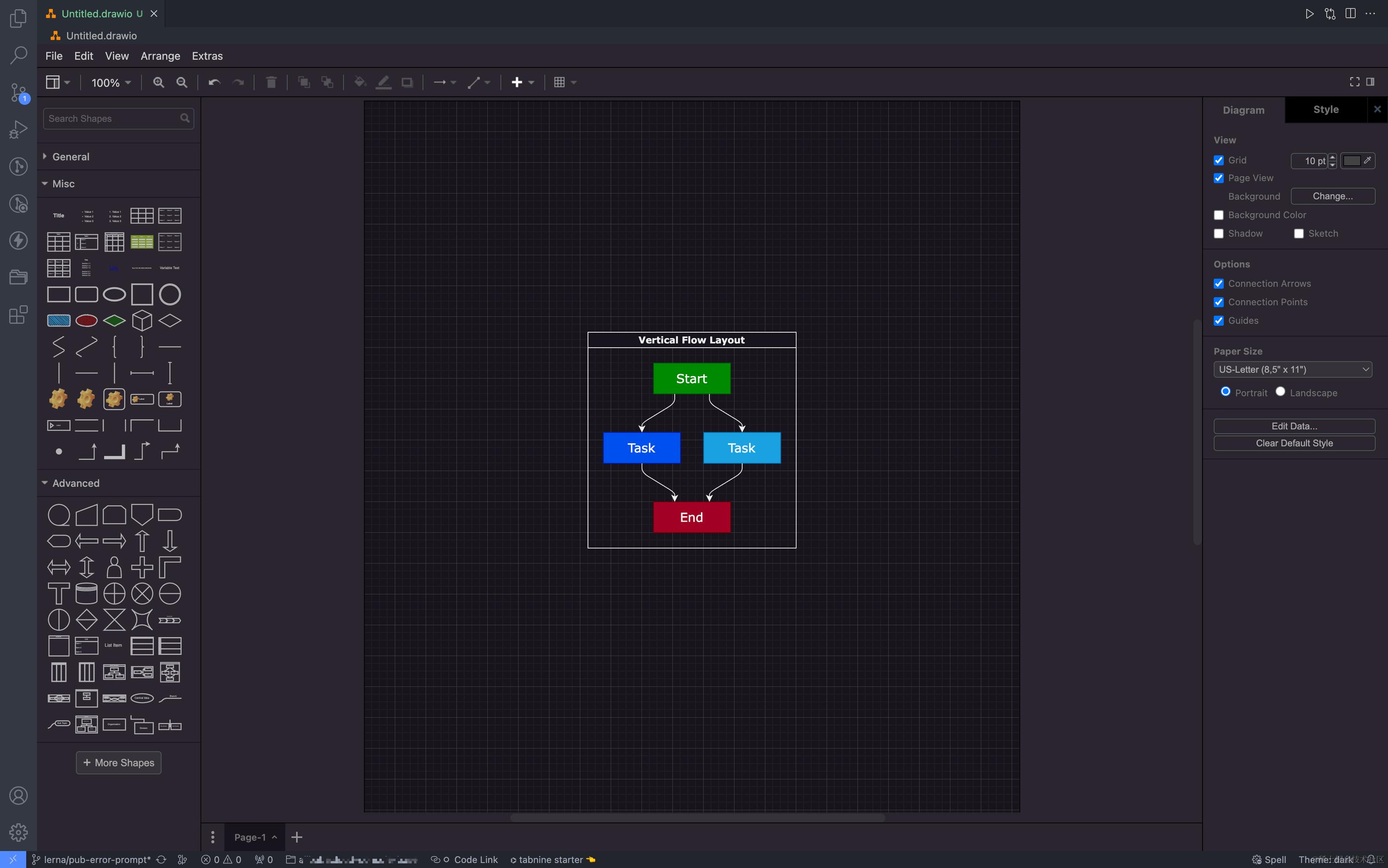The width and height of the screenshot is (1388, 868).
Task: Open the table insert icon
Action: coord(560,82)
